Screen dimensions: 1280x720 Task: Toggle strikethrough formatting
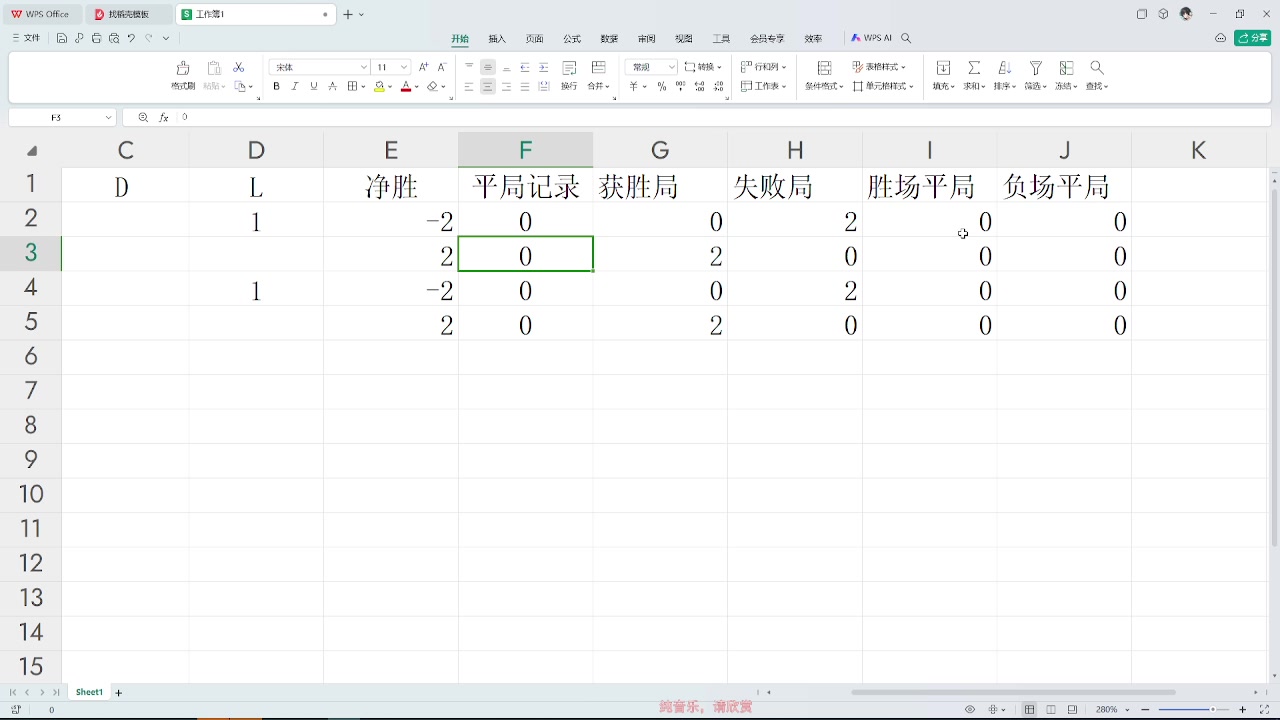click(x=333, y=87)
